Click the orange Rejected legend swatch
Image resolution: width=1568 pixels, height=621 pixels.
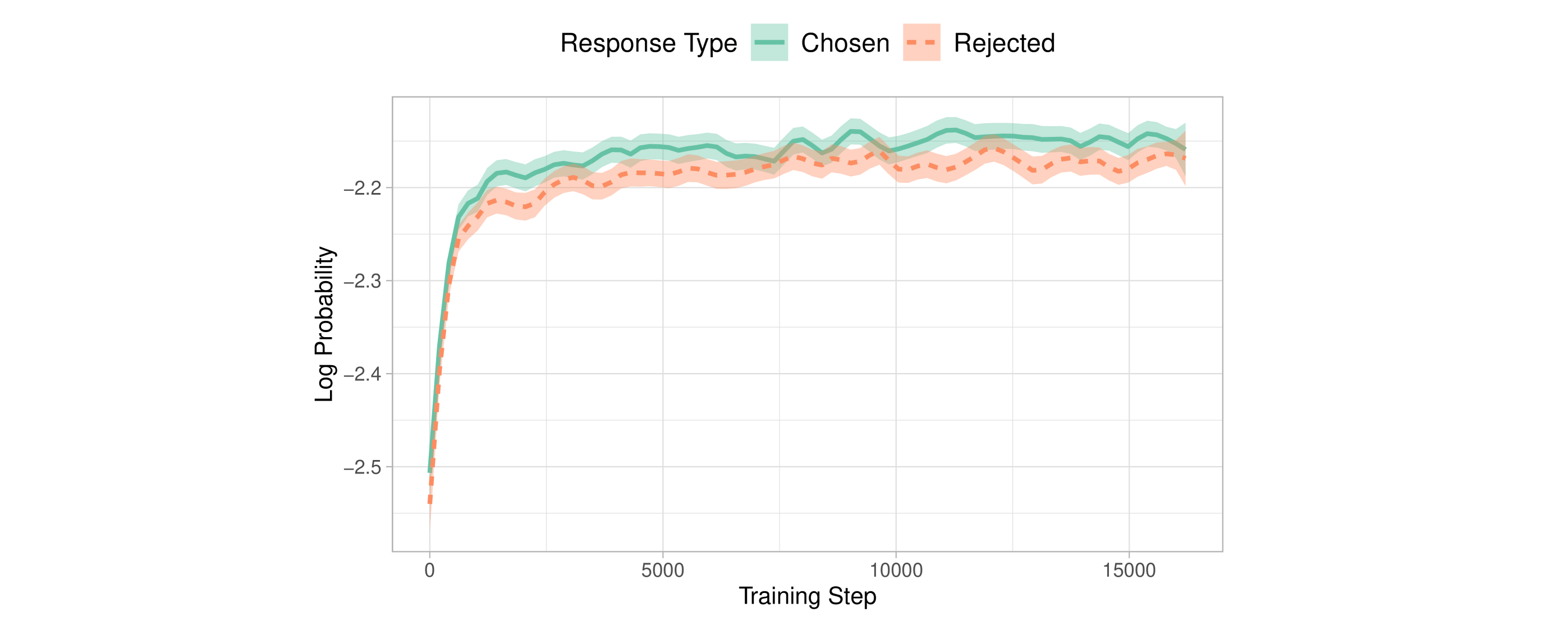[921, 43]
